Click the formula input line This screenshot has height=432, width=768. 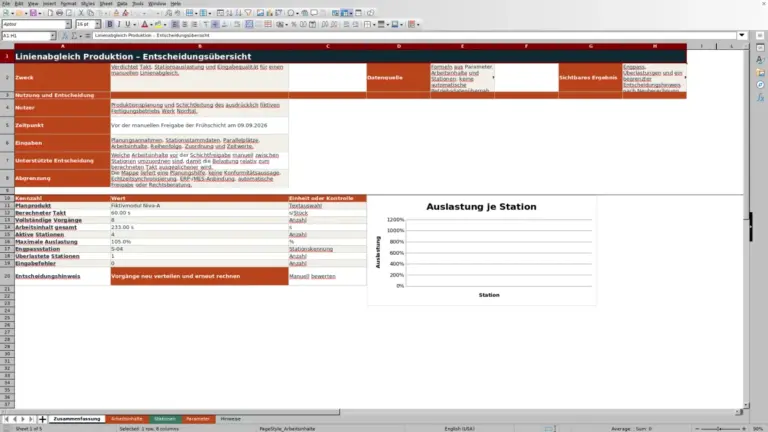pyautogui.click(x=414, y=35)
